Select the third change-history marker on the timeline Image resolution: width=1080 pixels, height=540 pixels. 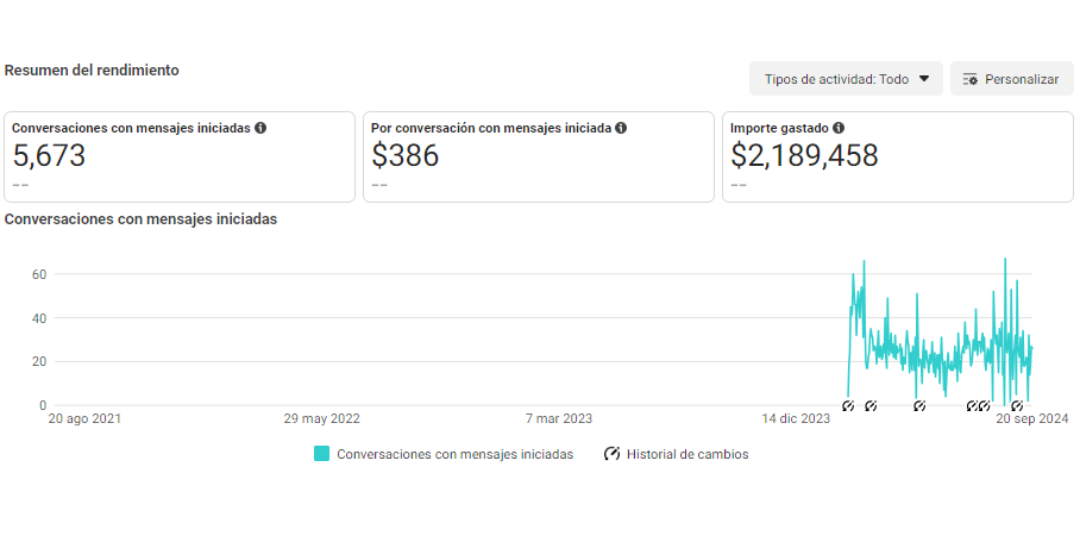(x=919, y=406)
